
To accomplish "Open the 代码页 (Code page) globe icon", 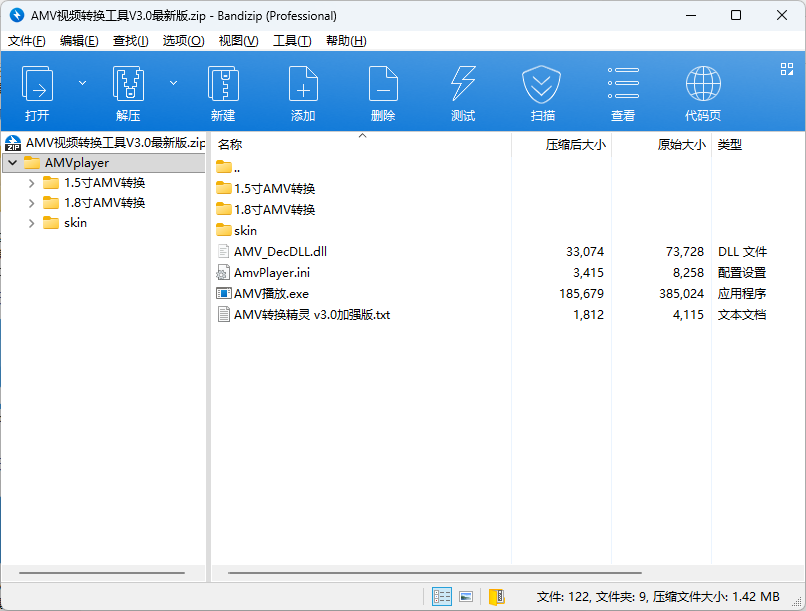I will [x=703, y=83].
